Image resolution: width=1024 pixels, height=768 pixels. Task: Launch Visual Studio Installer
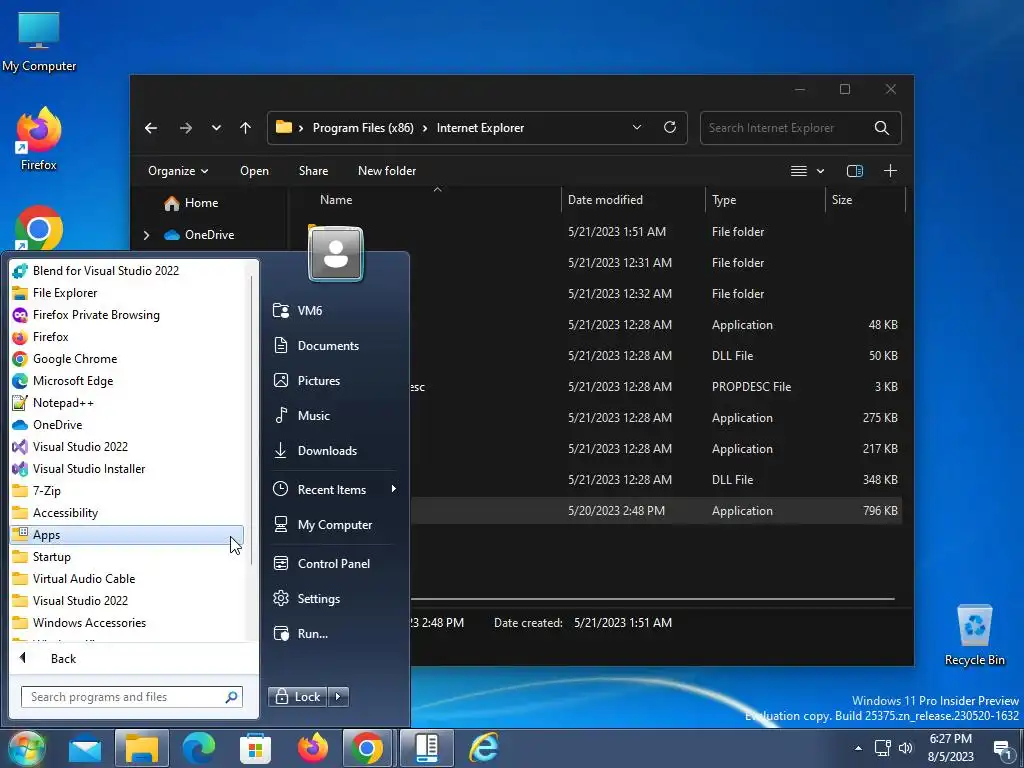tap(89, 469)
